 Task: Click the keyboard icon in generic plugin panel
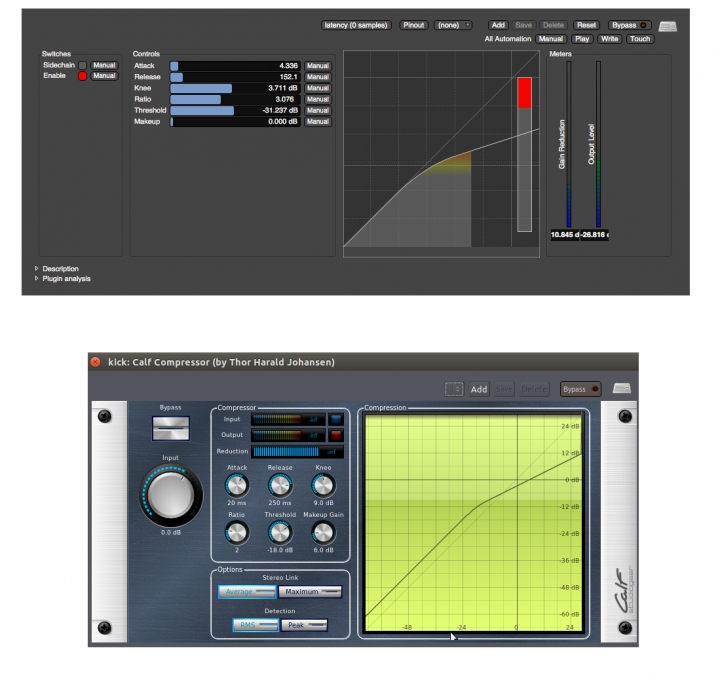(667, 26)
